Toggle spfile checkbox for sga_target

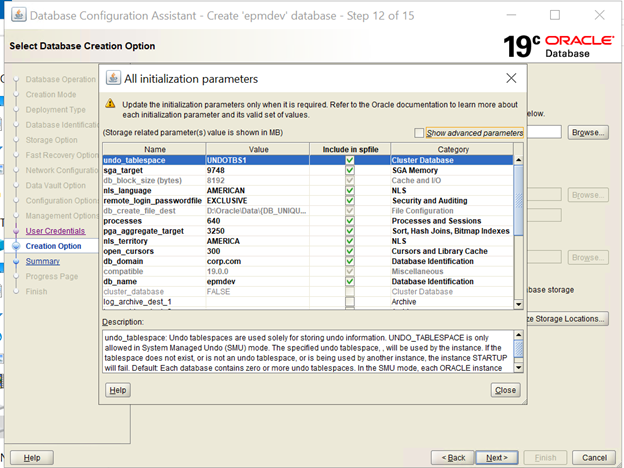[350, 170]
